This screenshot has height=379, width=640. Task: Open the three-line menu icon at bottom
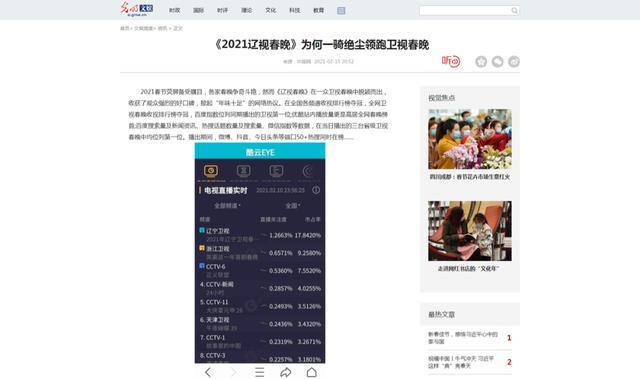pyautogui.click(x=260, y=372)
